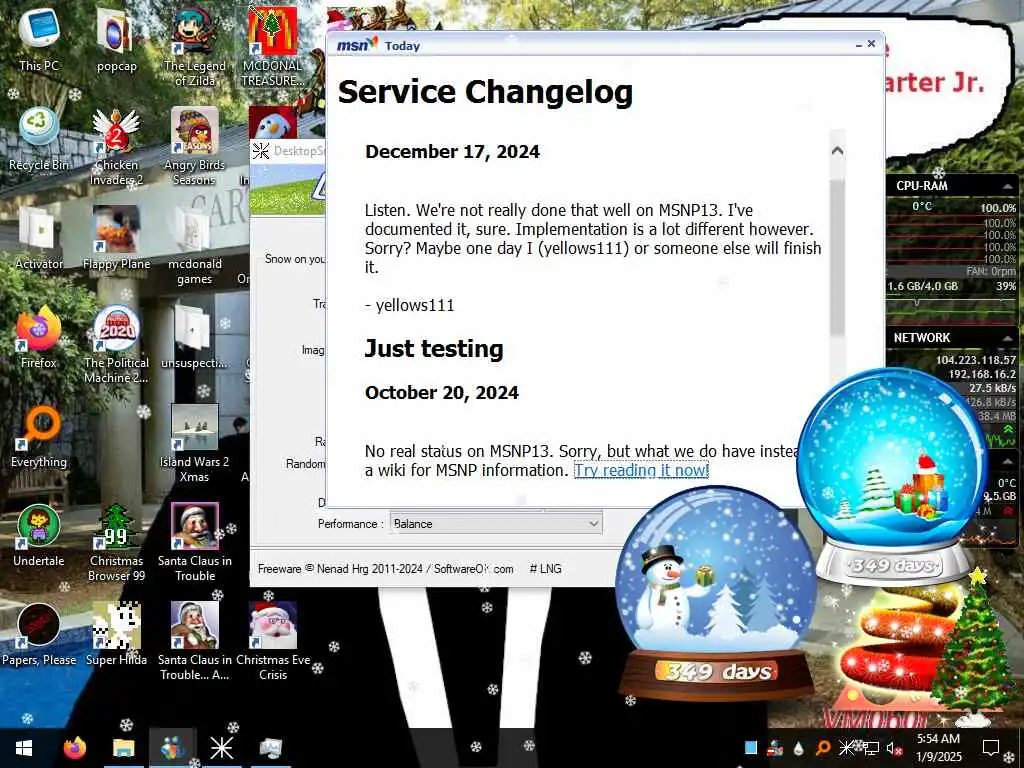Open the unsuspecti... desktop folder icon
1024x768 pixels.
194,337
